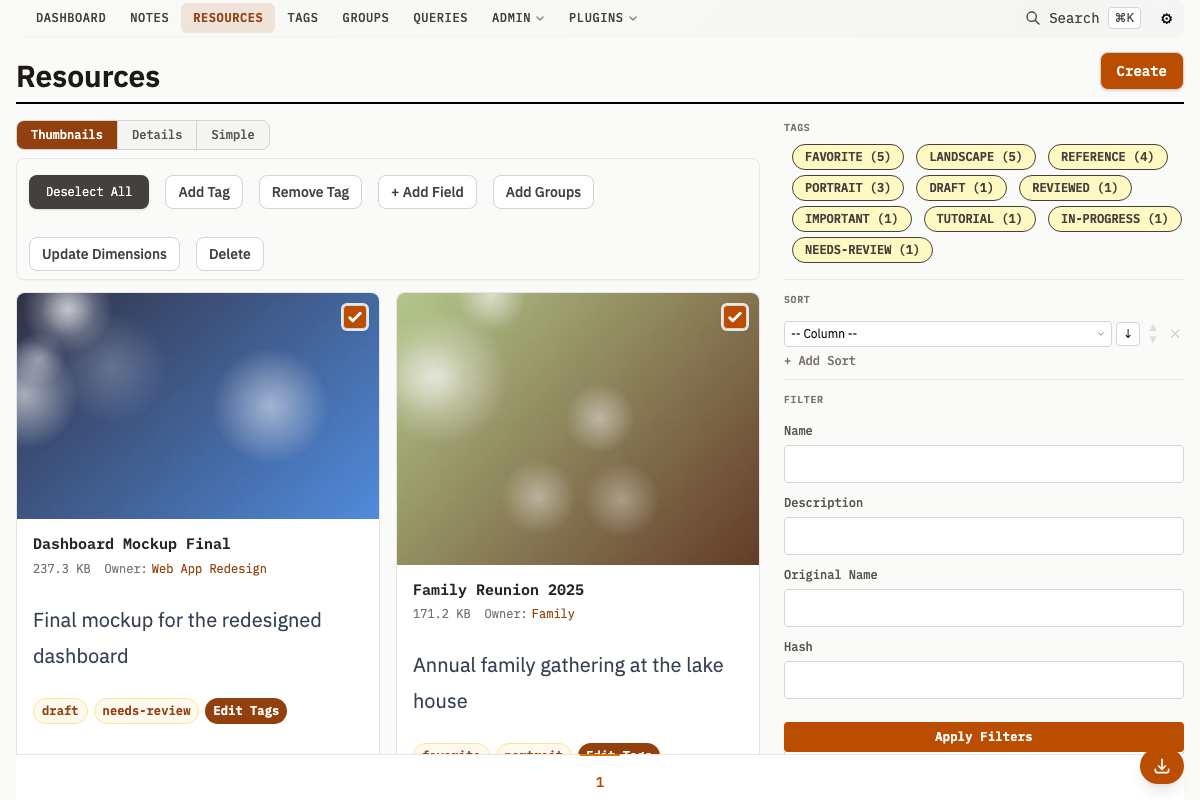
Task: Click the sort reorder up arrow
Action: (x=1152, y=328)
